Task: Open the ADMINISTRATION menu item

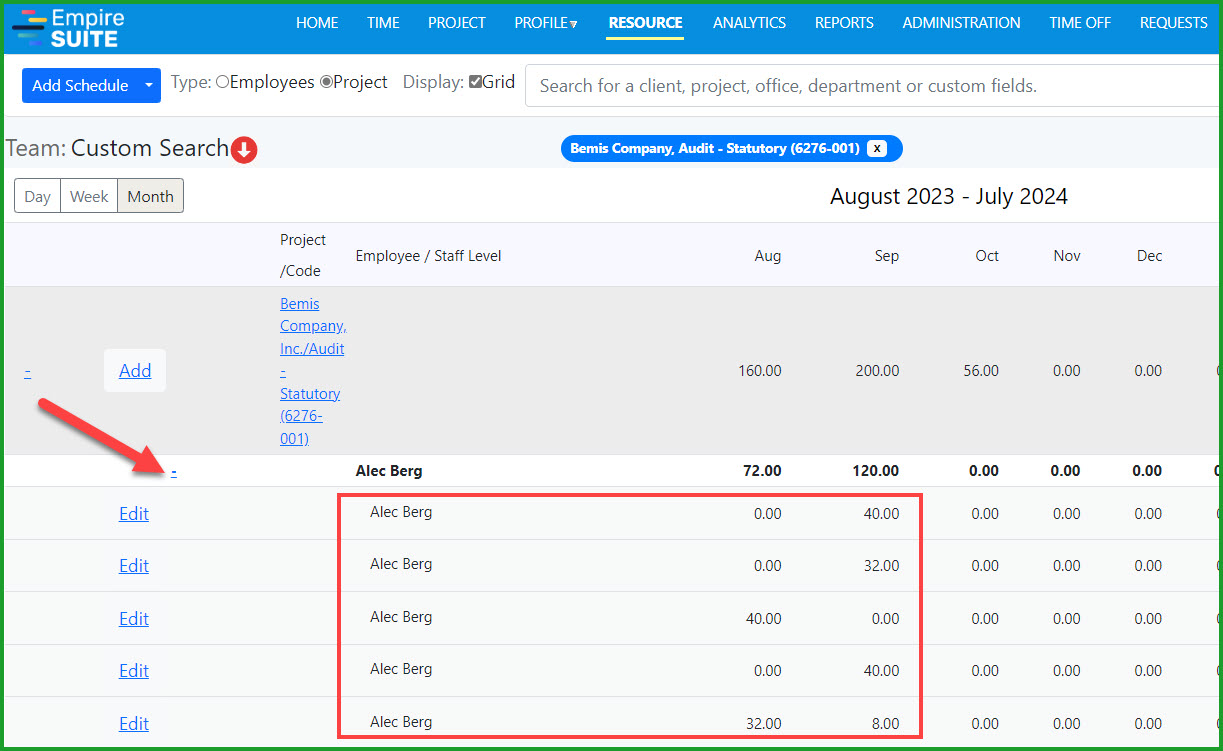Action: pyautogui.click(x=961, y=23)
